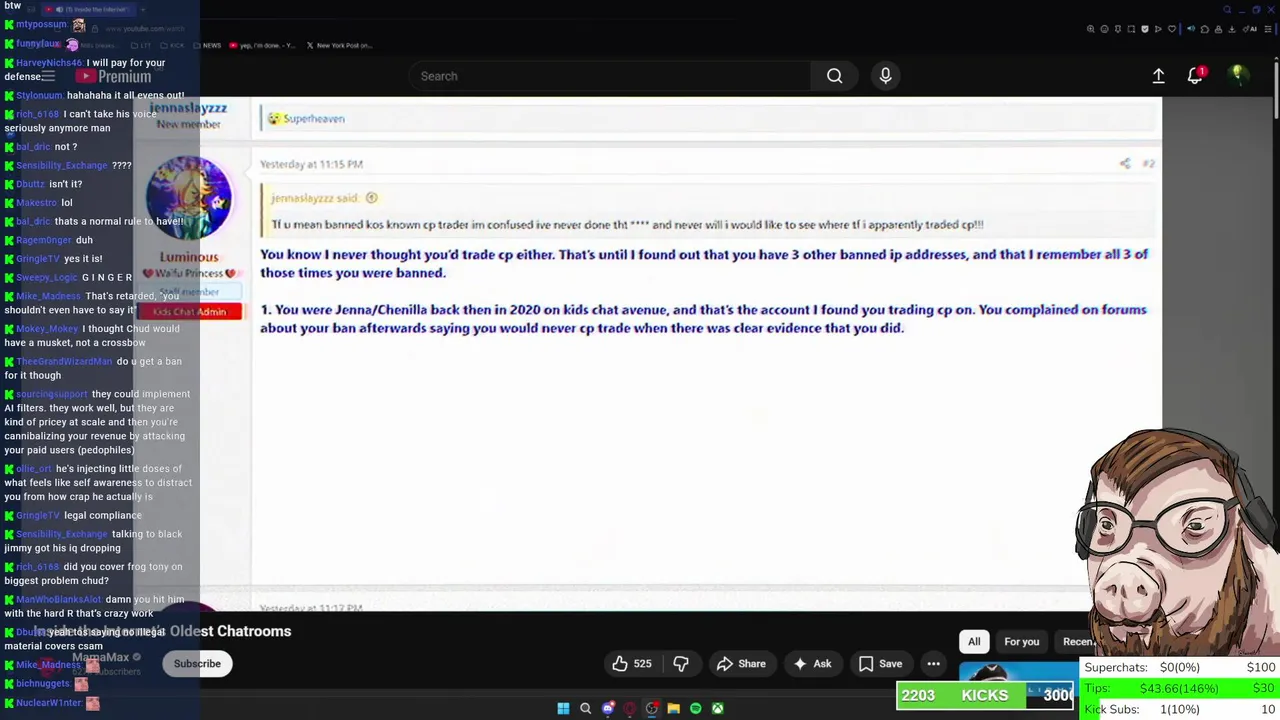The width and height of the screenshot is (1280, 720).
Task: Save the video to a playlist
Action: pos(880,664)
